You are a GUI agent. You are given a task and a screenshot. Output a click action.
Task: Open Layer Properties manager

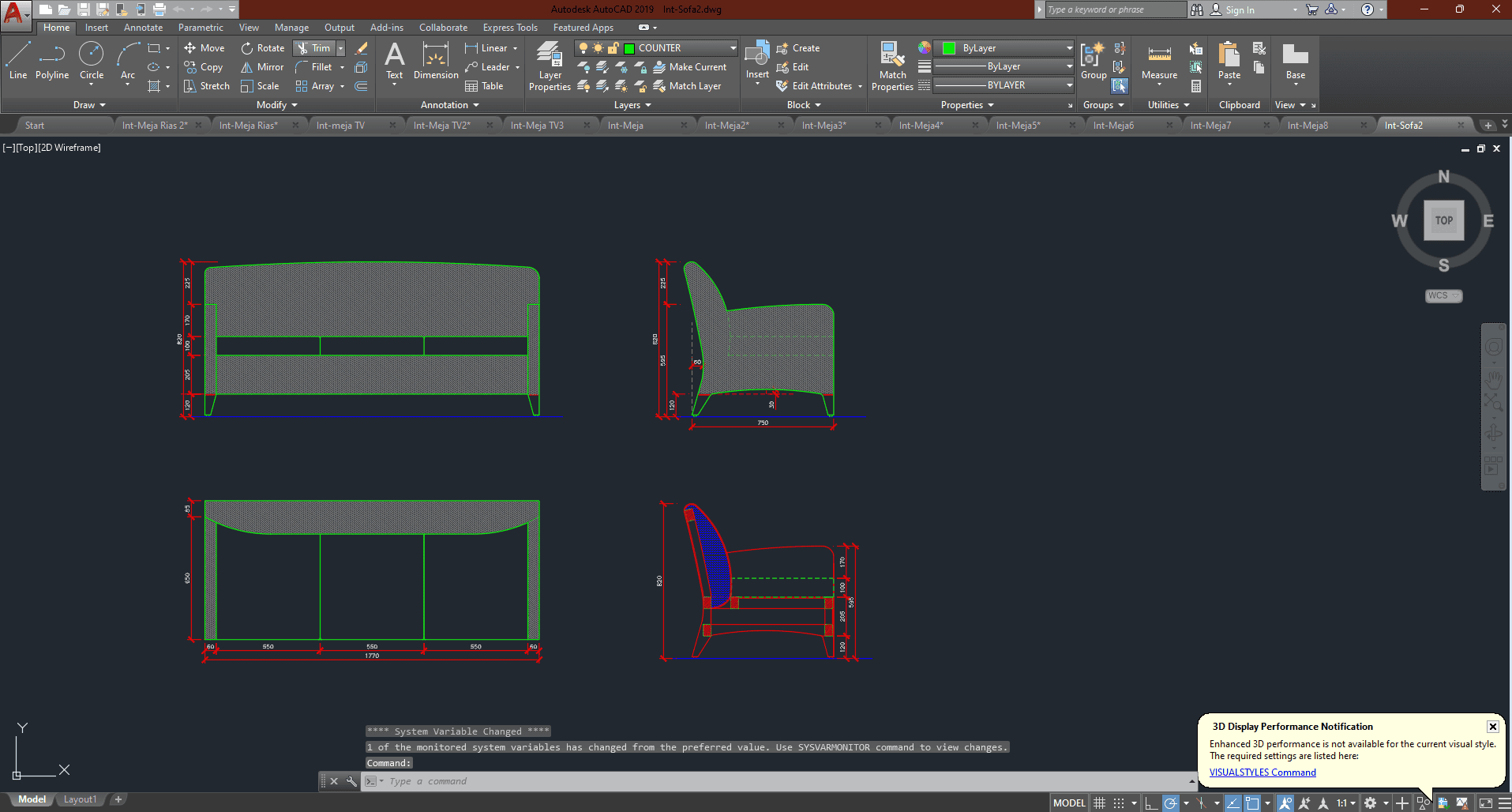click(x=550, y=66)
